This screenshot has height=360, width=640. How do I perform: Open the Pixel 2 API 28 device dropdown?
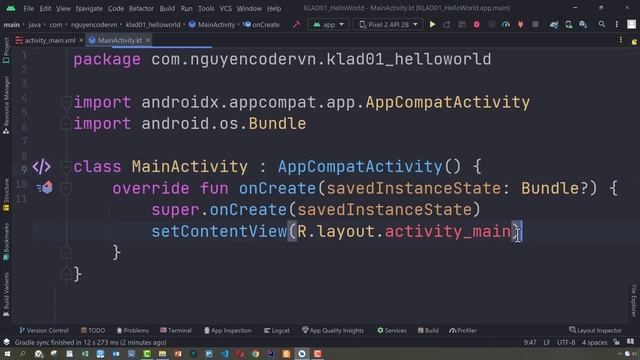[x=388, y=24]
